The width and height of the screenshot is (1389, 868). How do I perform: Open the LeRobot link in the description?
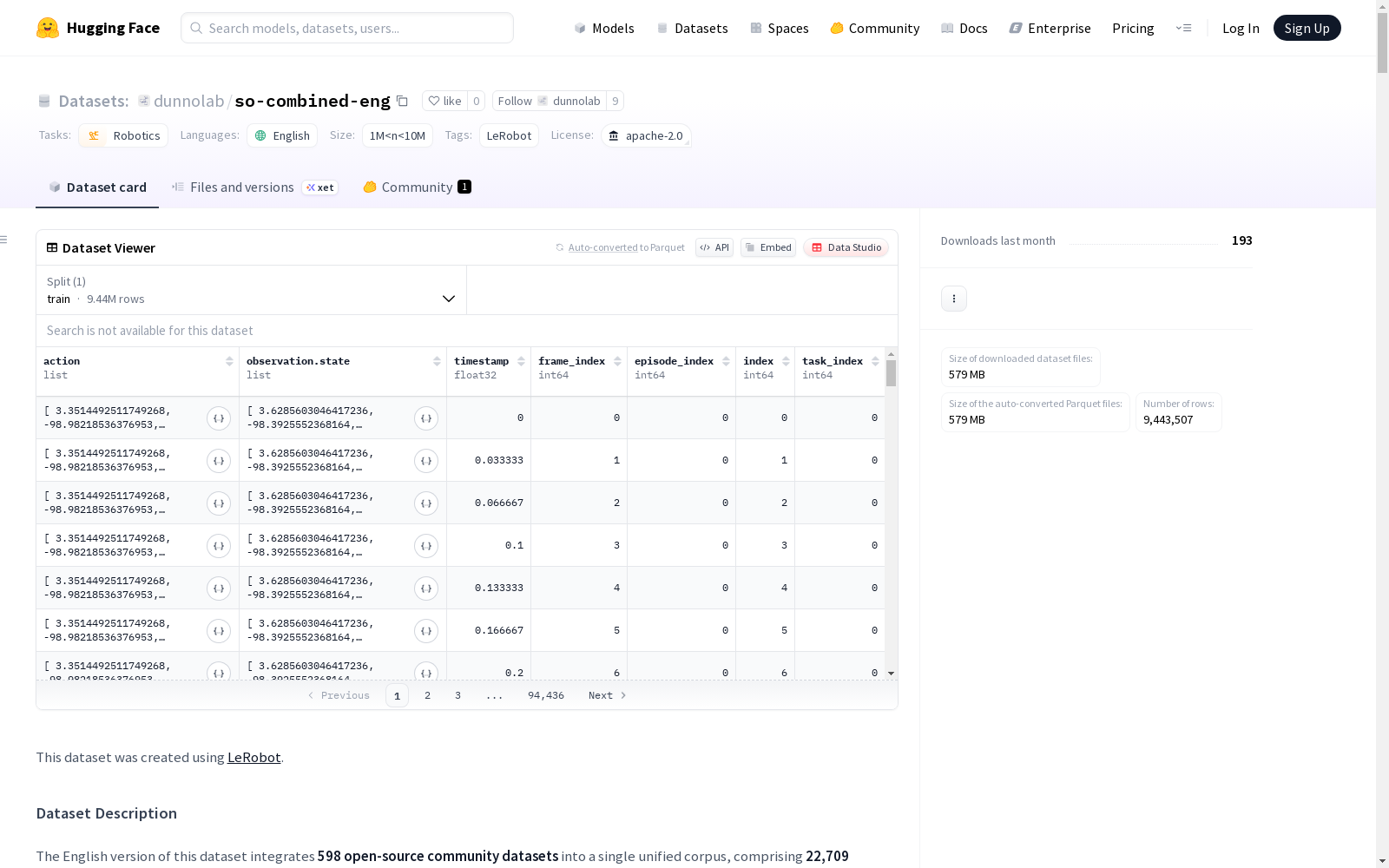tap(253, 757)
